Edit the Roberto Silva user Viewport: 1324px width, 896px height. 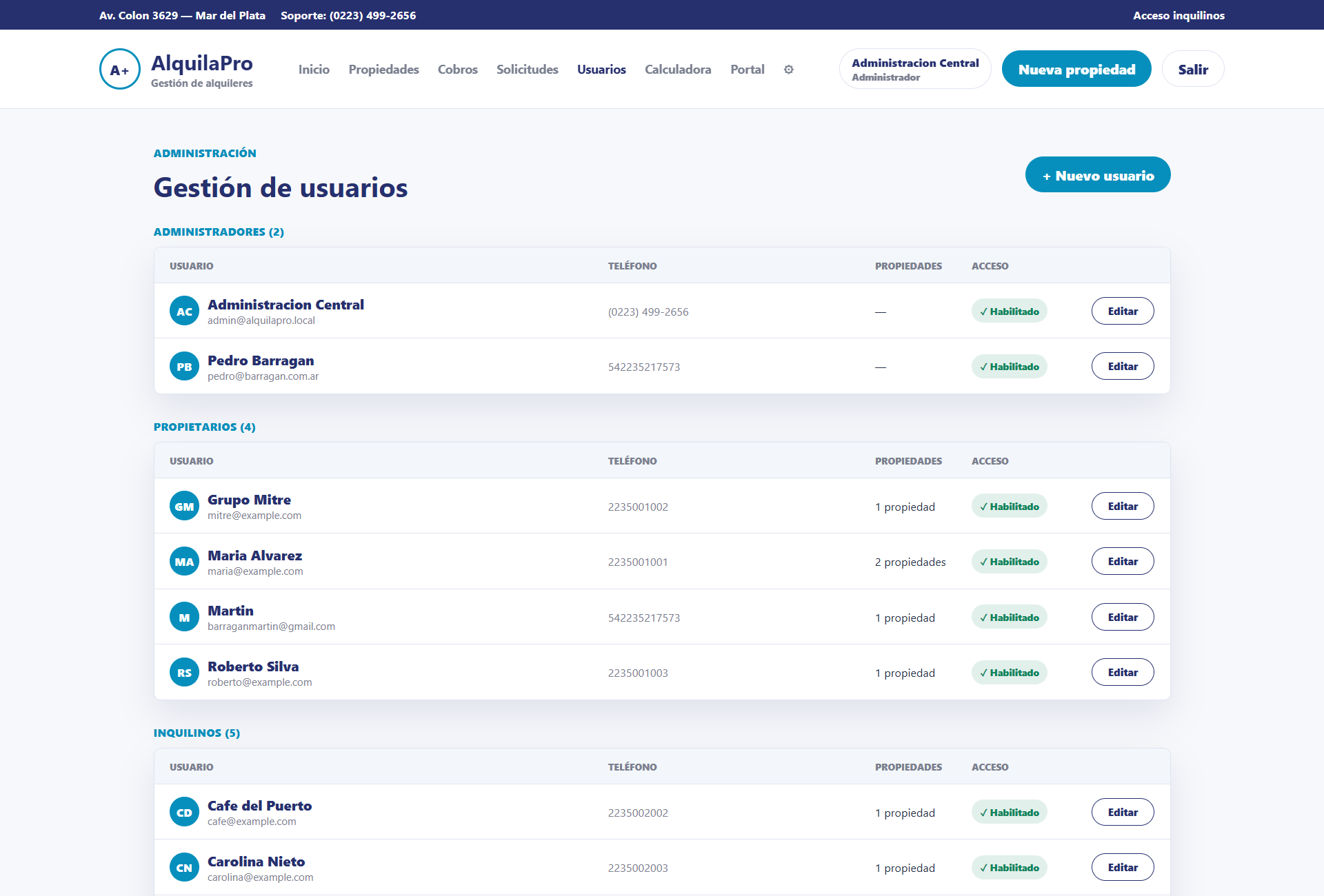pyautogui.click(x=1123, y=673)
